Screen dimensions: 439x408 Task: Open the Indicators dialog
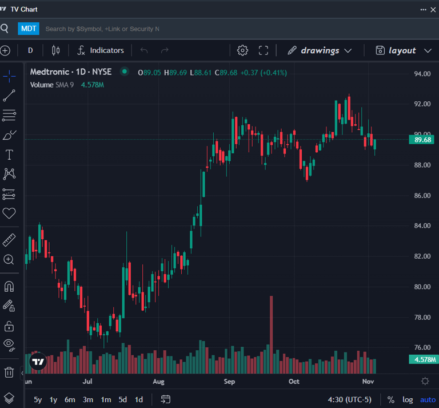100,50
